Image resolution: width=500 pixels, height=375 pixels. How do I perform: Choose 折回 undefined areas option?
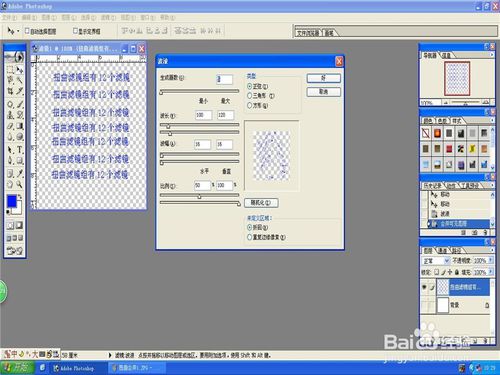tap(249, 227)
